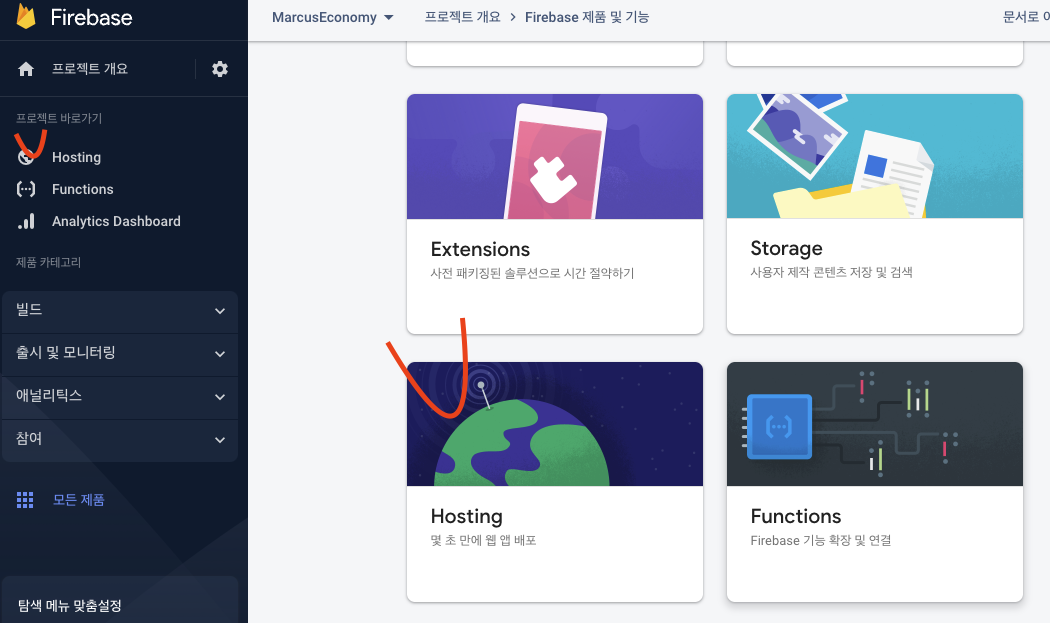Click text 사전 패키징된 솔루션으로 시간 절약하기
Image resolution: width=1050 pixels, height=623 pixels.
532,273
